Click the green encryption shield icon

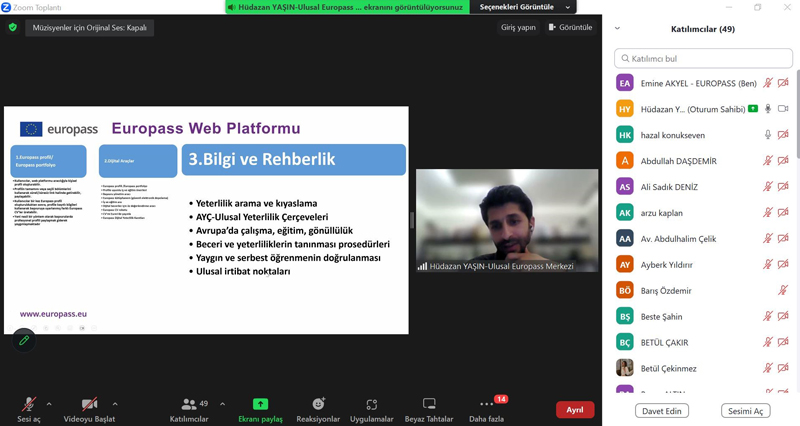click(x=13, y=28)
